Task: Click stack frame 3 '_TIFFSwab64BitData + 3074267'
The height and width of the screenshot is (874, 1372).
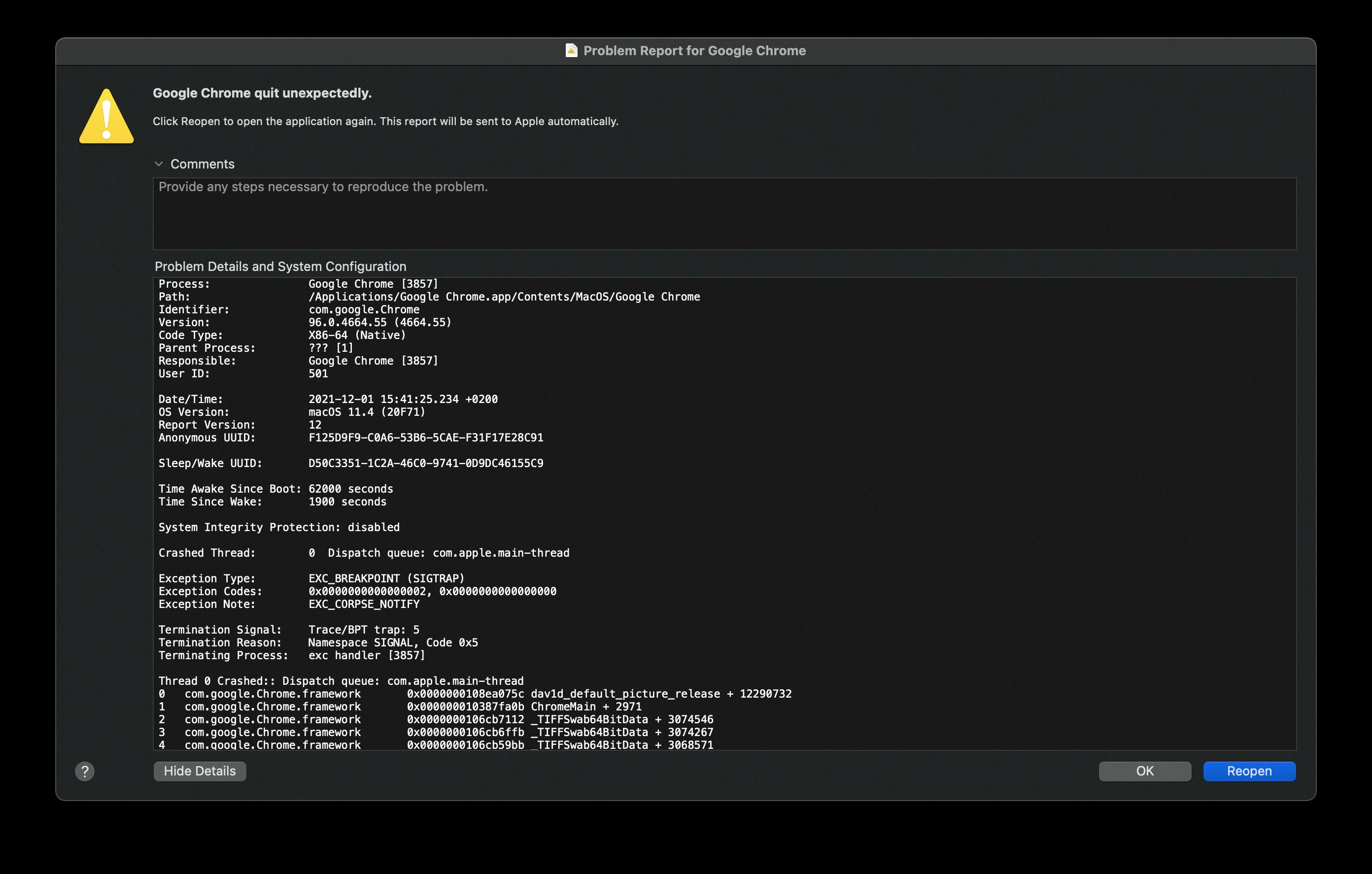Action: (x=621, y=732)
